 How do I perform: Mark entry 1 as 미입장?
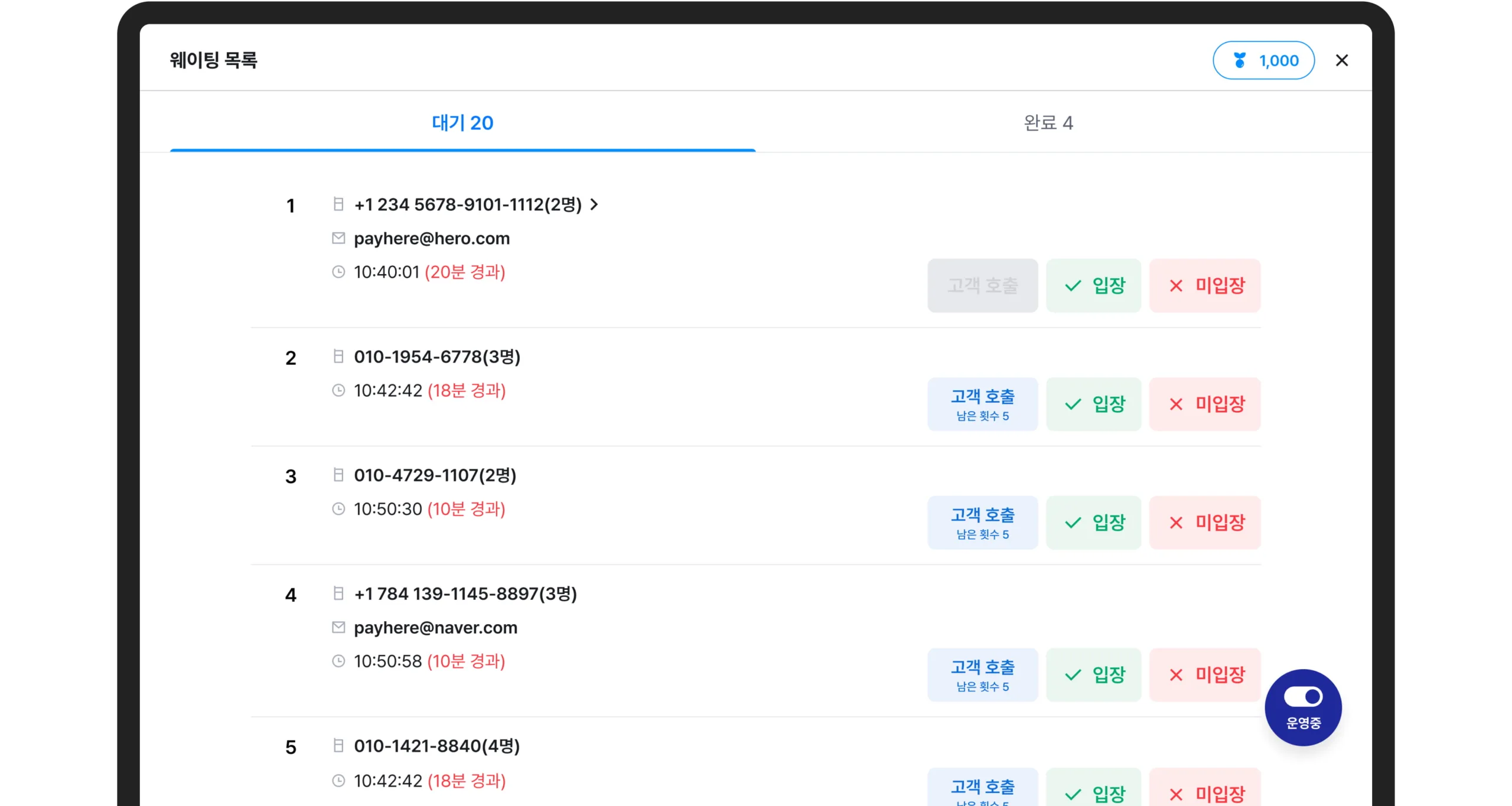point(1204,286)
